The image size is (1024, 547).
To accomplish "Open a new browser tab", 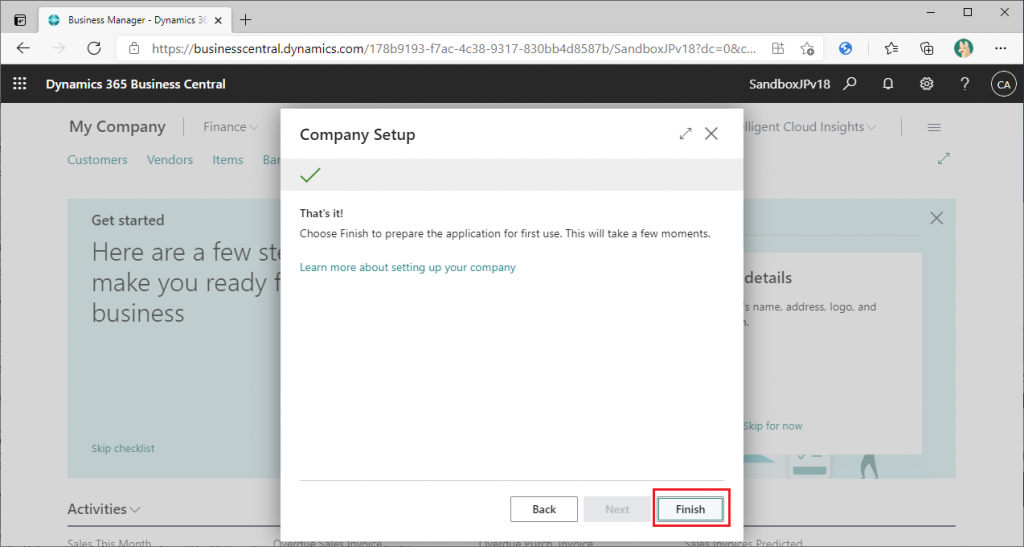I will (245, 20).
